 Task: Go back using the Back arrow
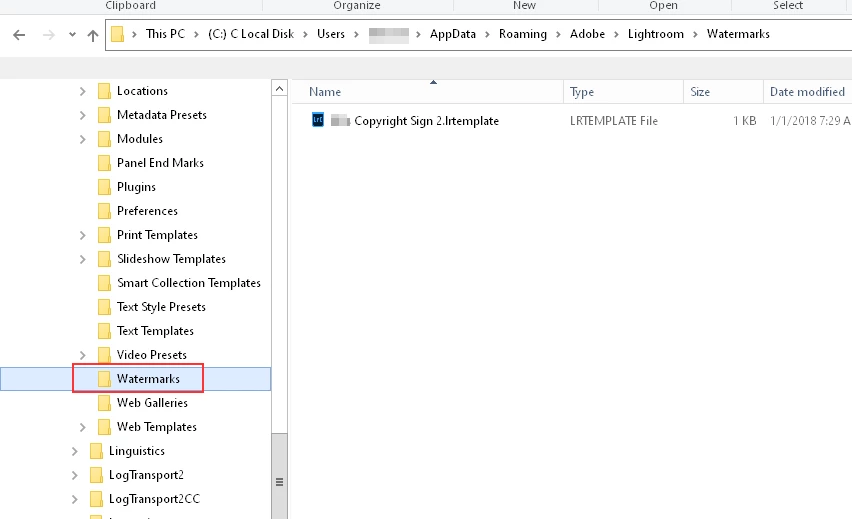point(19,35)
